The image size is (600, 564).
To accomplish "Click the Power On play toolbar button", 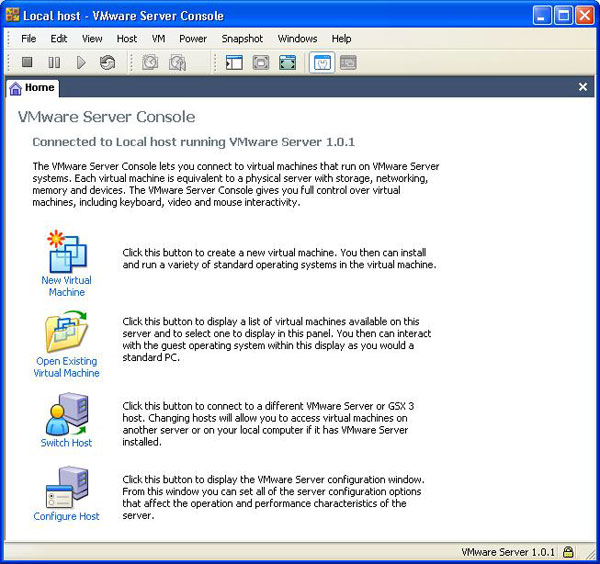I will (81, 62).
